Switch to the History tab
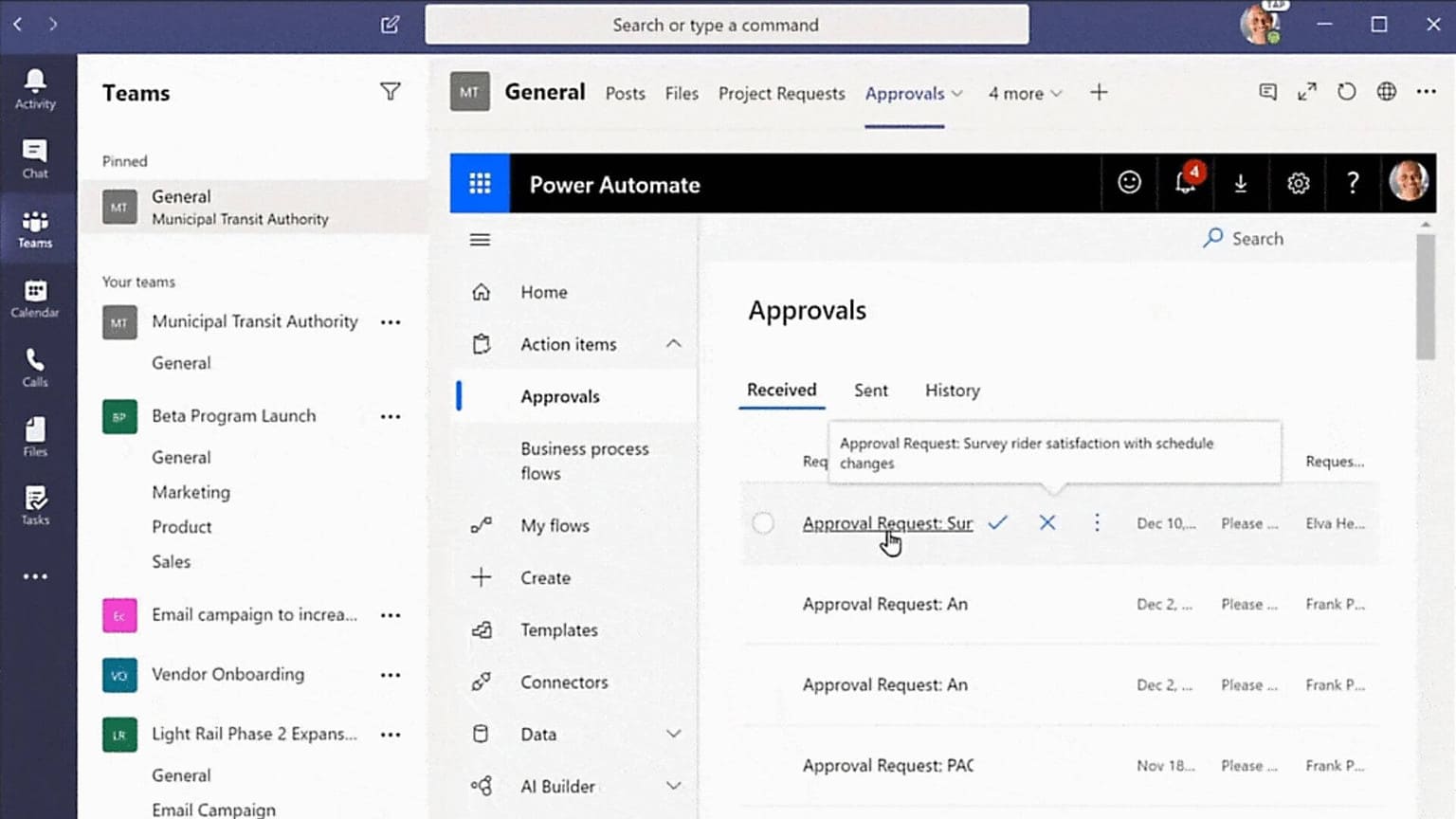 pyautogui.click(x=952, y=390)
